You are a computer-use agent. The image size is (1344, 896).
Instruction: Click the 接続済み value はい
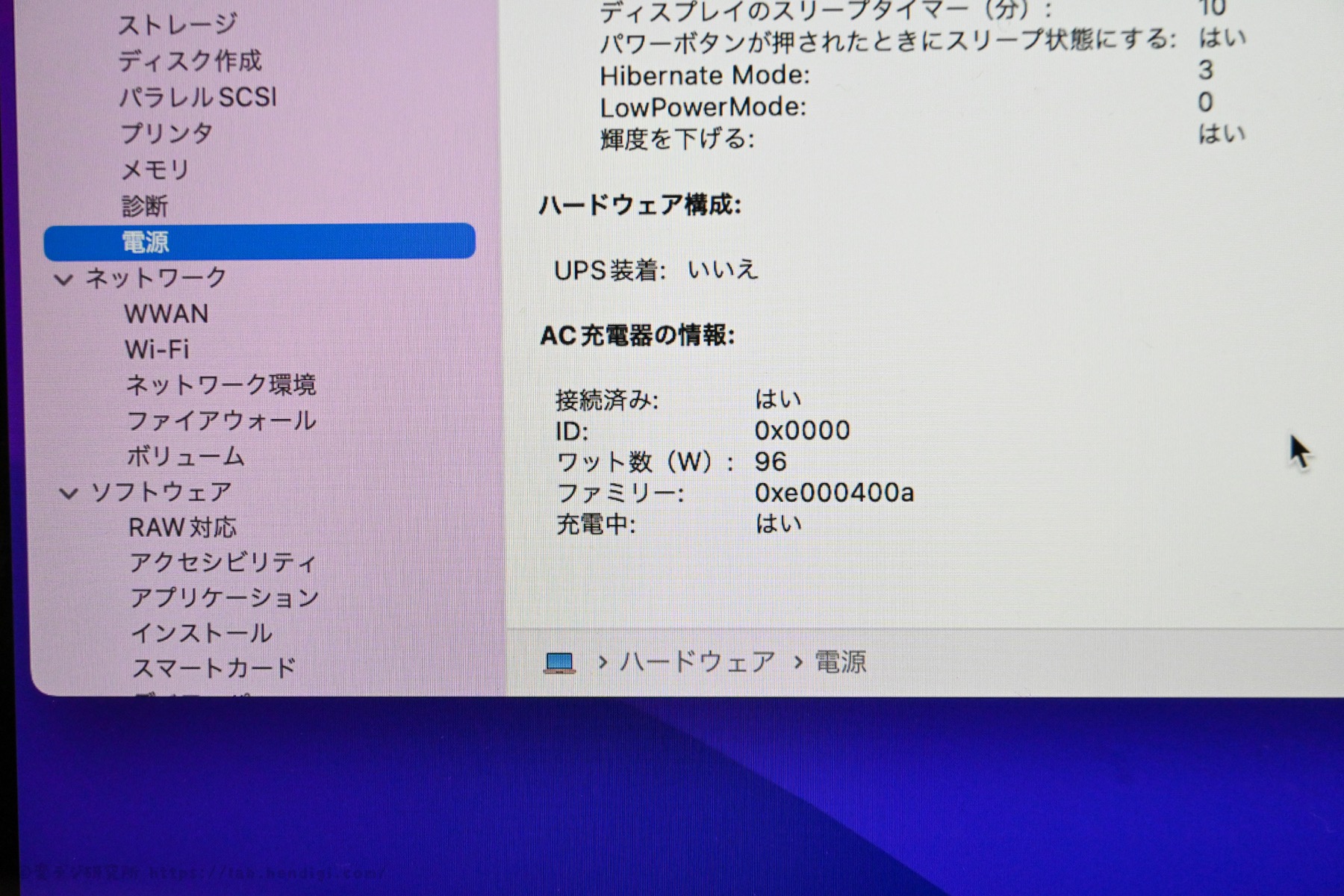[778, 399]
